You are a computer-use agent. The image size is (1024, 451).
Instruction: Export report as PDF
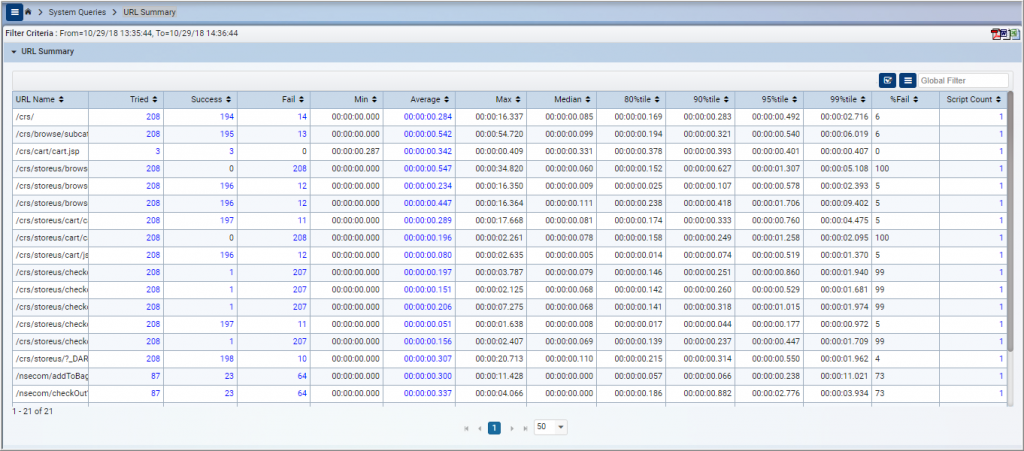[997, 35]
